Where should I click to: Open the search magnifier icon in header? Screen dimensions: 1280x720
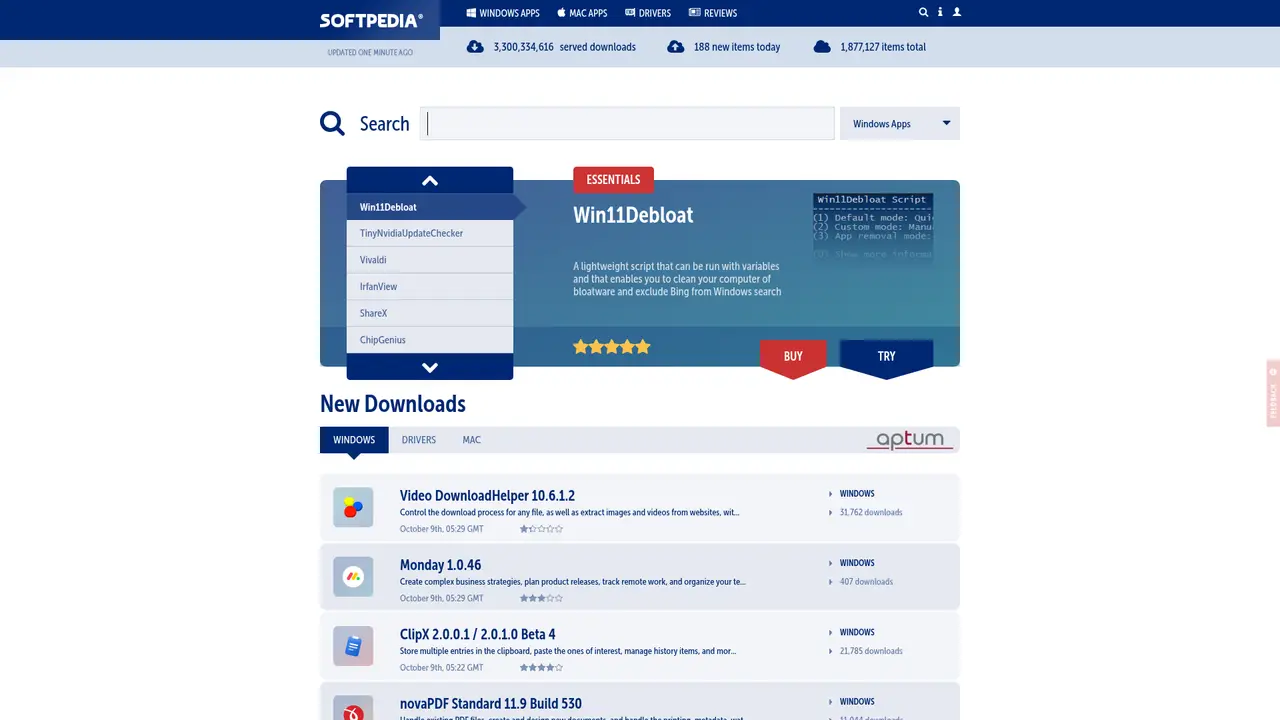tap(923, 13)
